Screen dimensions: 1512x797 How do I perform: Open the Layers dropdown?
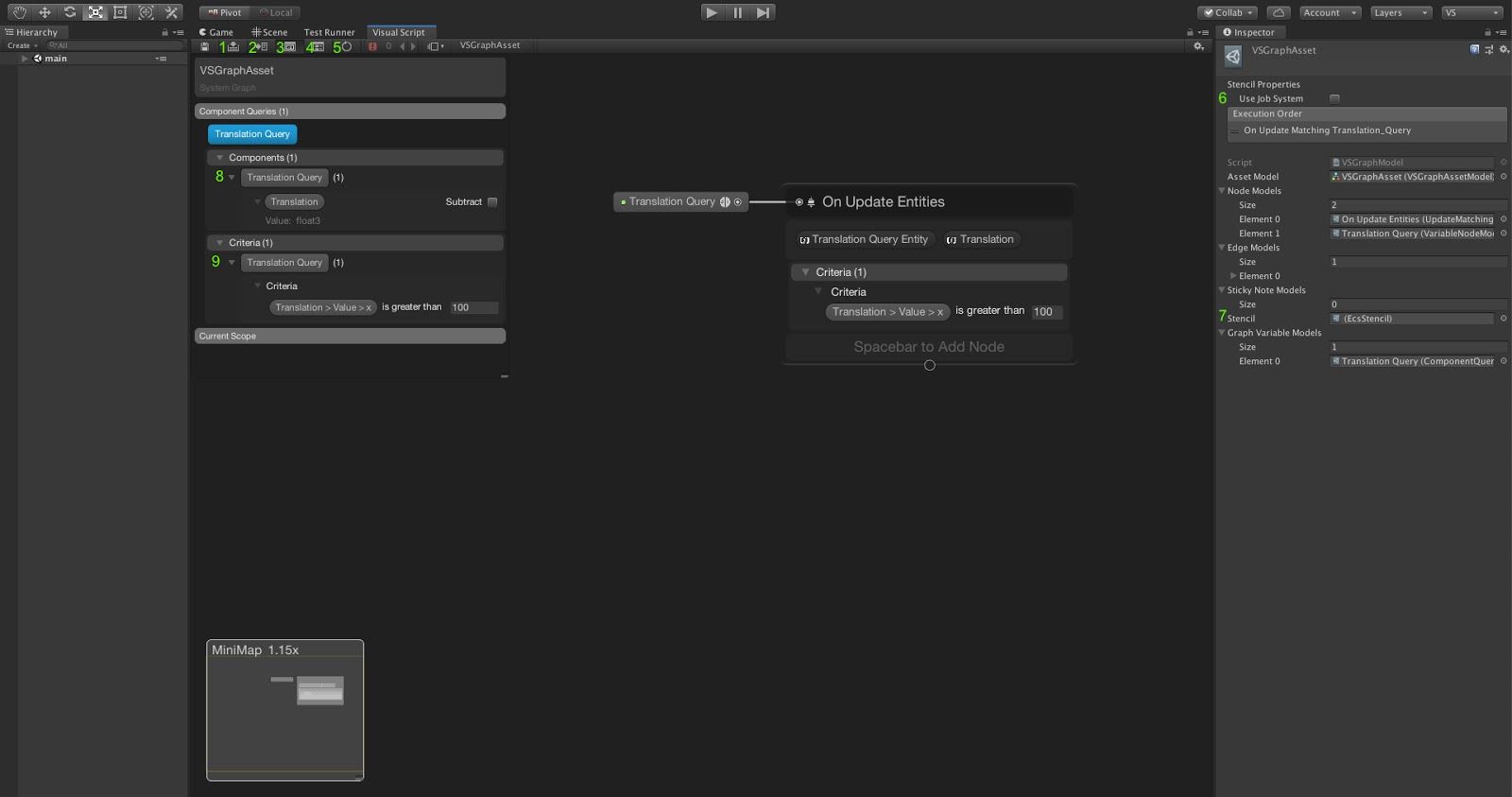pyautogui.click(x=1401, y=12)
